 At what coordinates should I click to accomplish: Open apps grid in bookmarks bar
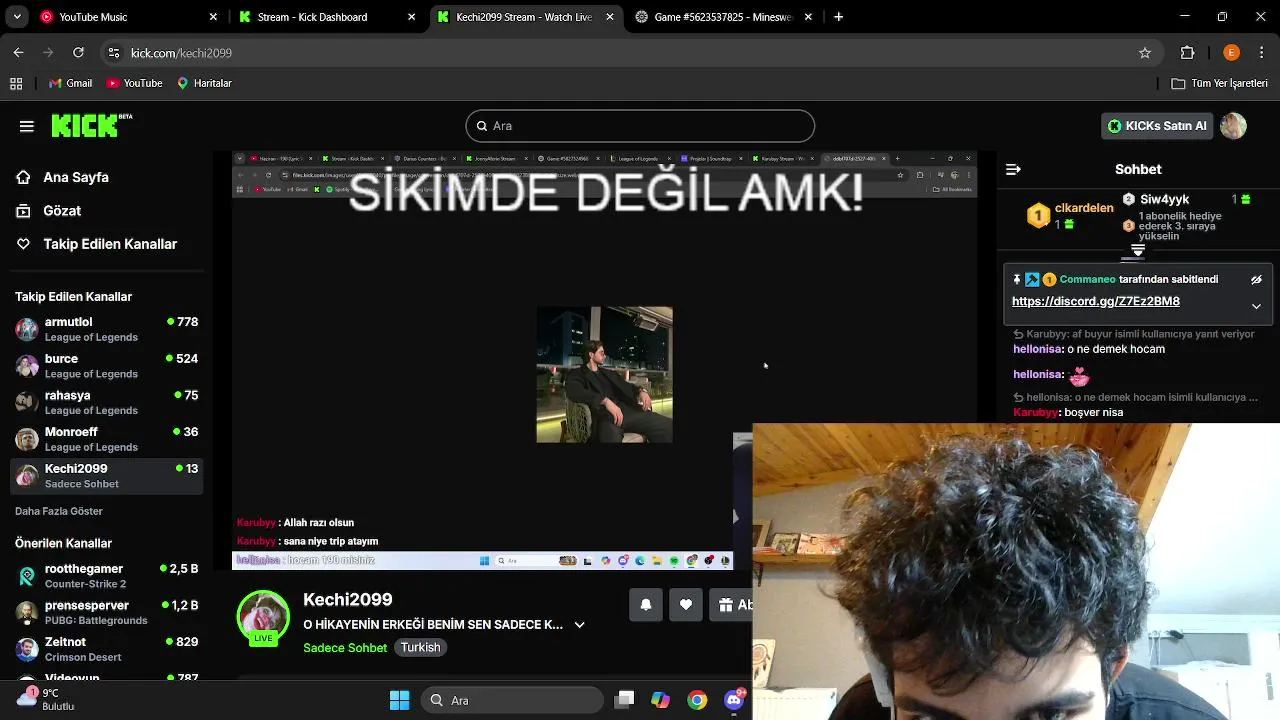point(16,83)
